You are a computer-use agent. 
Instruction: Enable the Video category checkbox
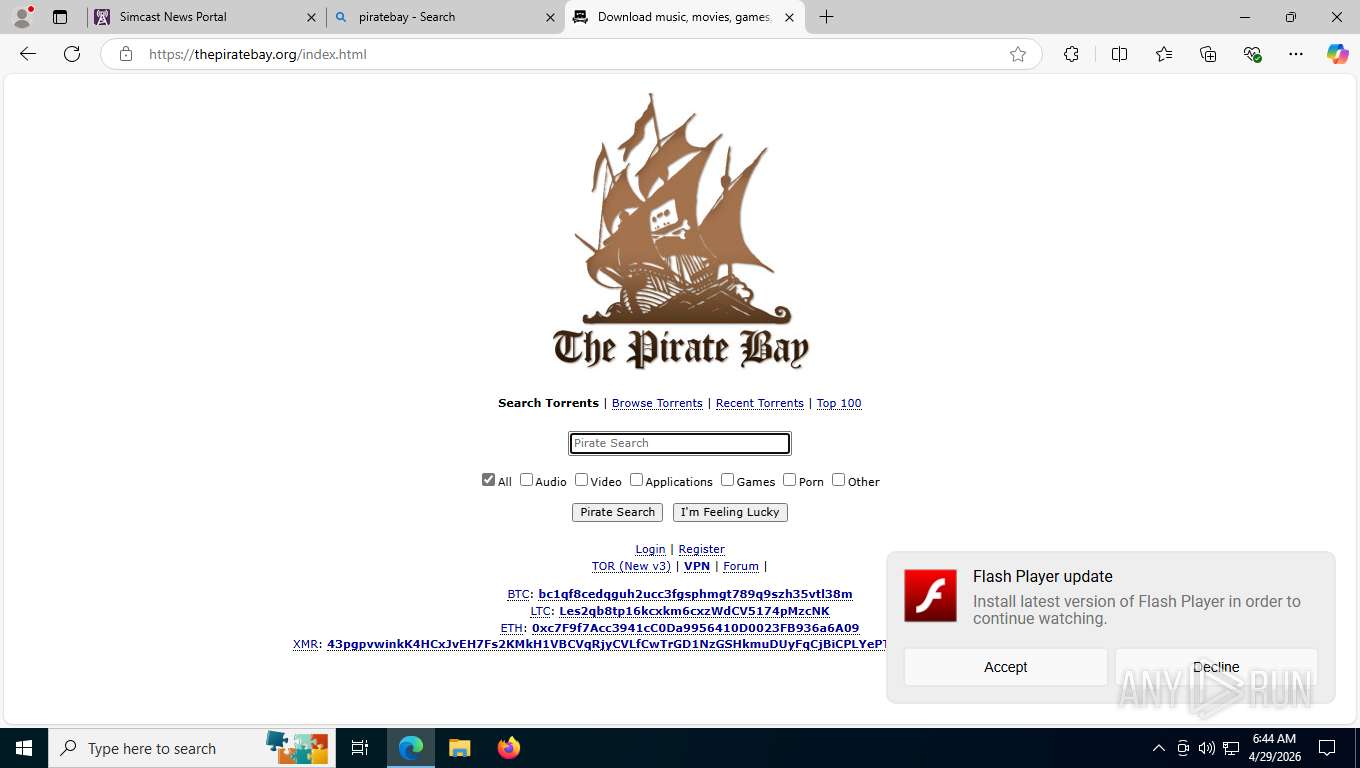(581, 480)
